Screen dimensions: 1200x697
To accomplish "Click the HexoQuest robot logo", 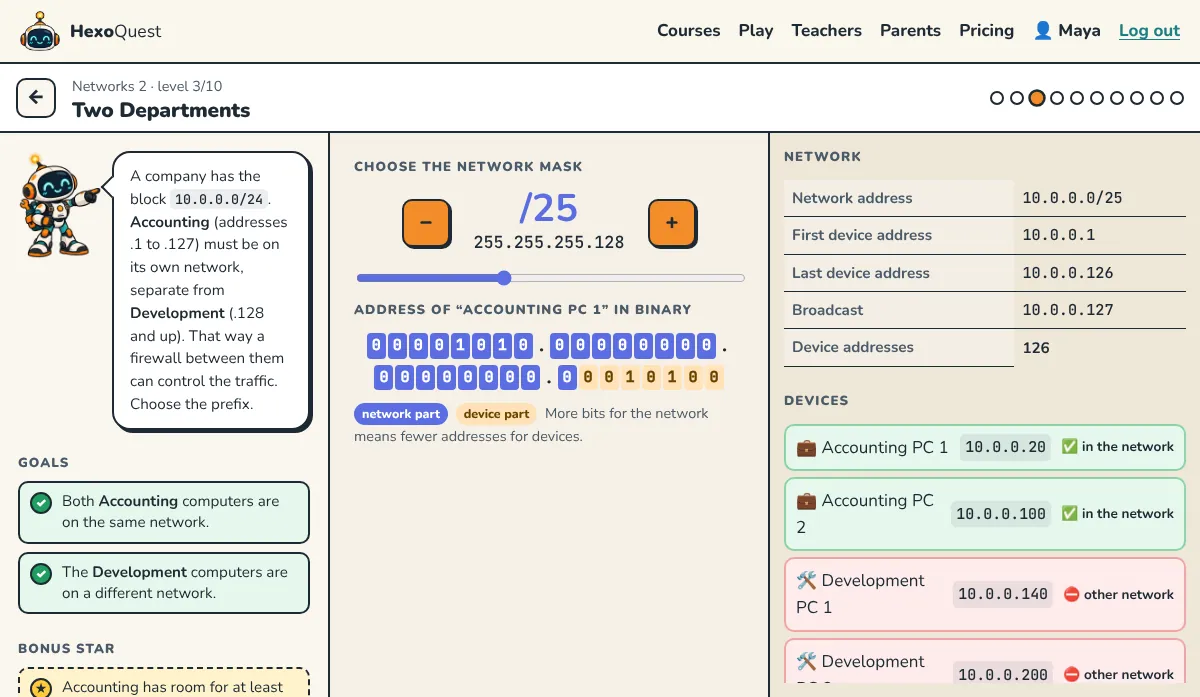I will point(40,32).
